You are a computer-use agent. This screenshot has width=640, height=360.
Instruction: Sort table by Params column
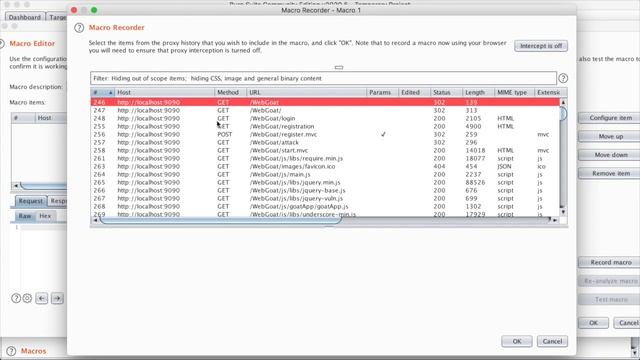382,93
